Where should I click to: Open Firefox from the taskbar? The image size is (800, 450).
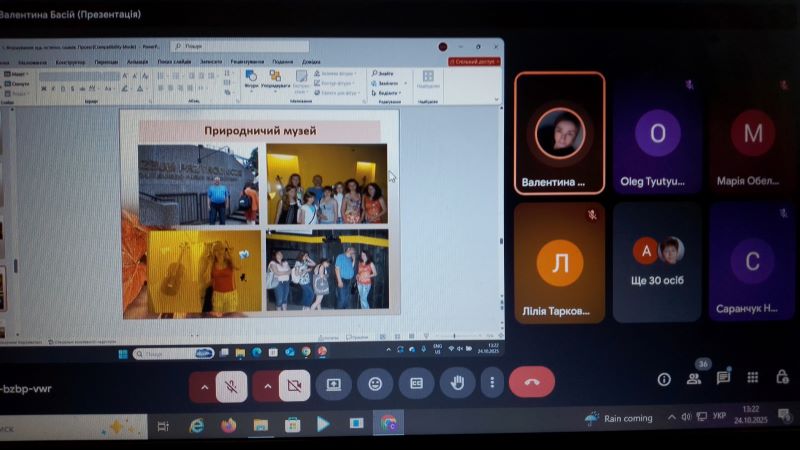228,425
